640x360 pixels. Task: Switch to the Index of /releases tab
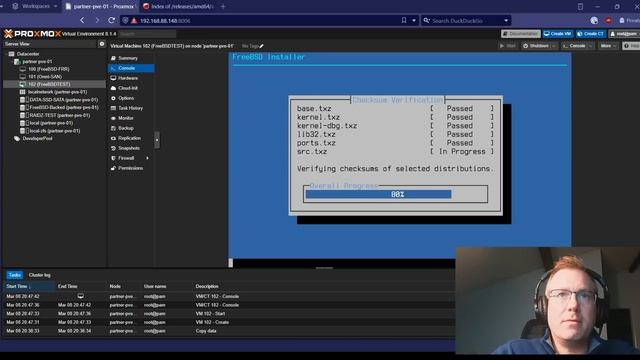point(178,7)
